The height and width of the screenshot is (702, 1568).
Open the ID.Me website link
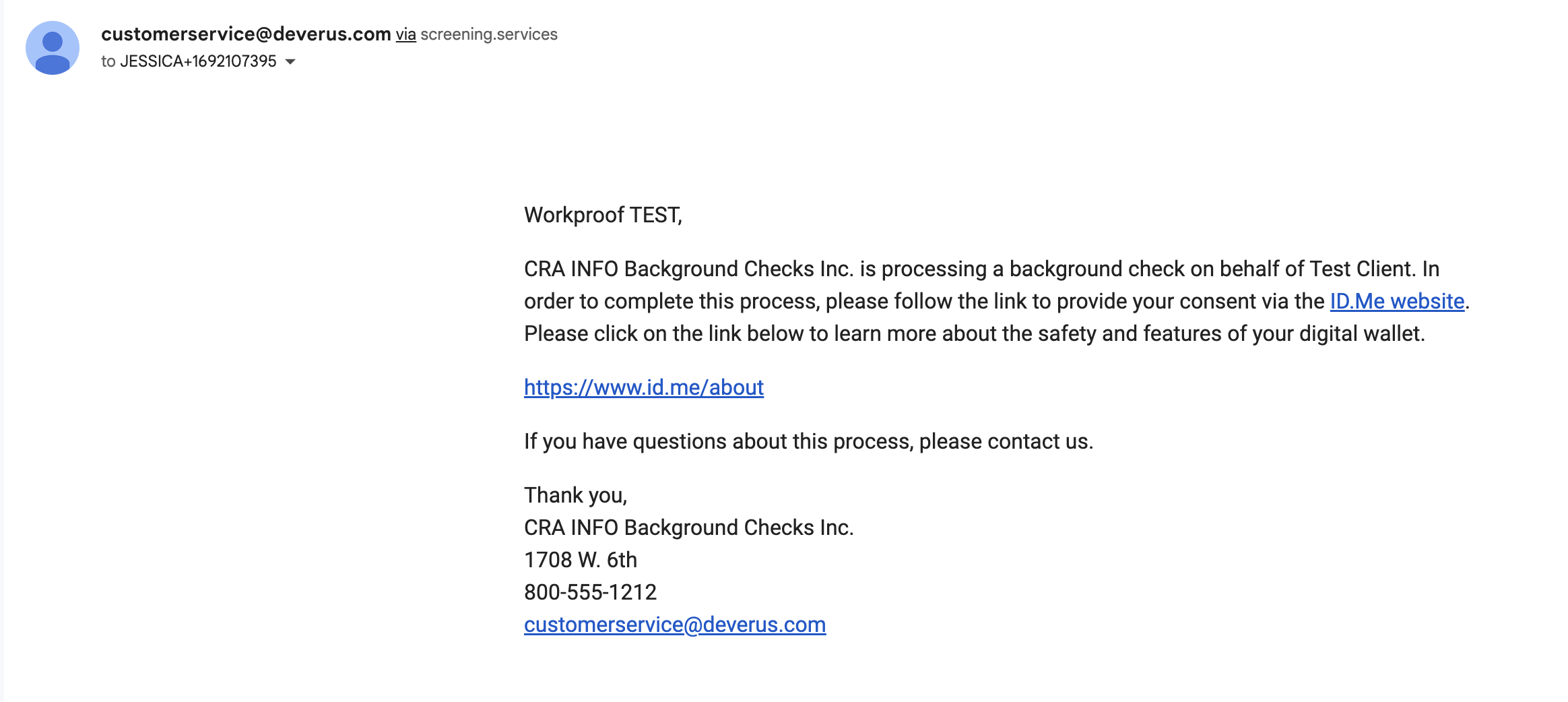tap(1397, 301)
